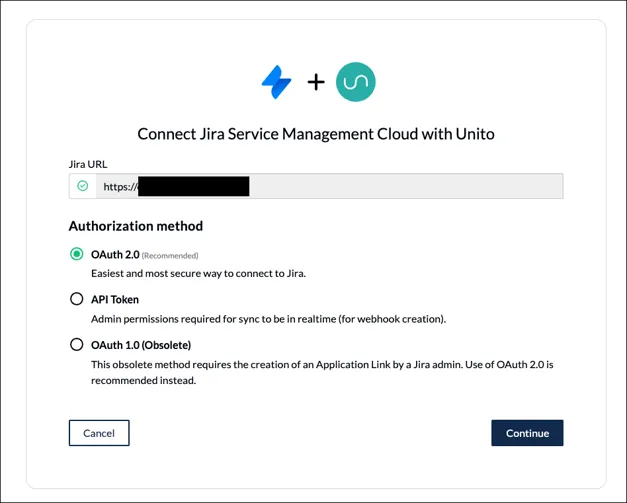This screenshot has width=627, height=503.
Task: Click the 'Jira URL' field label
Action: (88, 164)
